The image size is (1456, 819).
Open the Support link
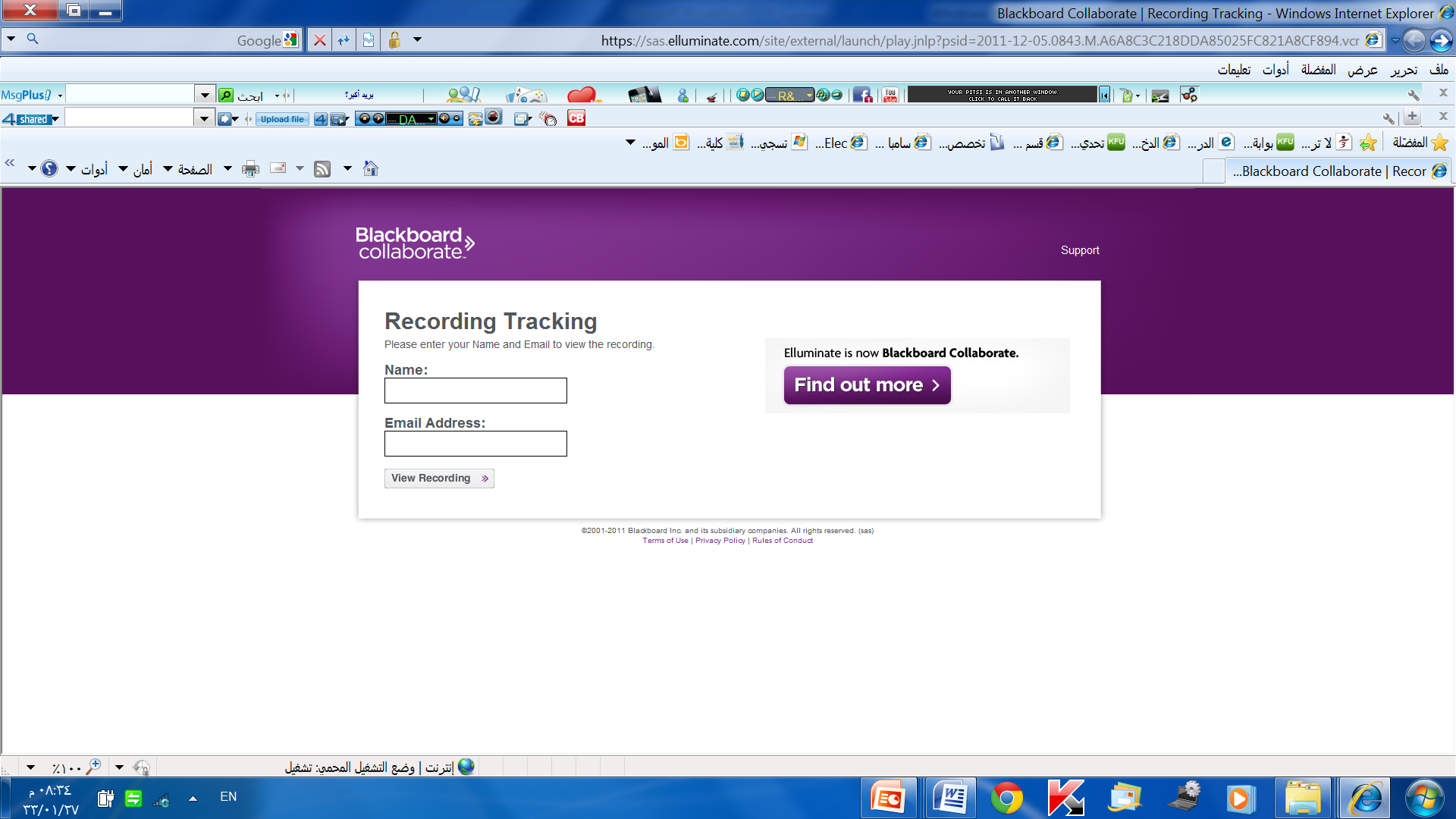coord(1080,250)
